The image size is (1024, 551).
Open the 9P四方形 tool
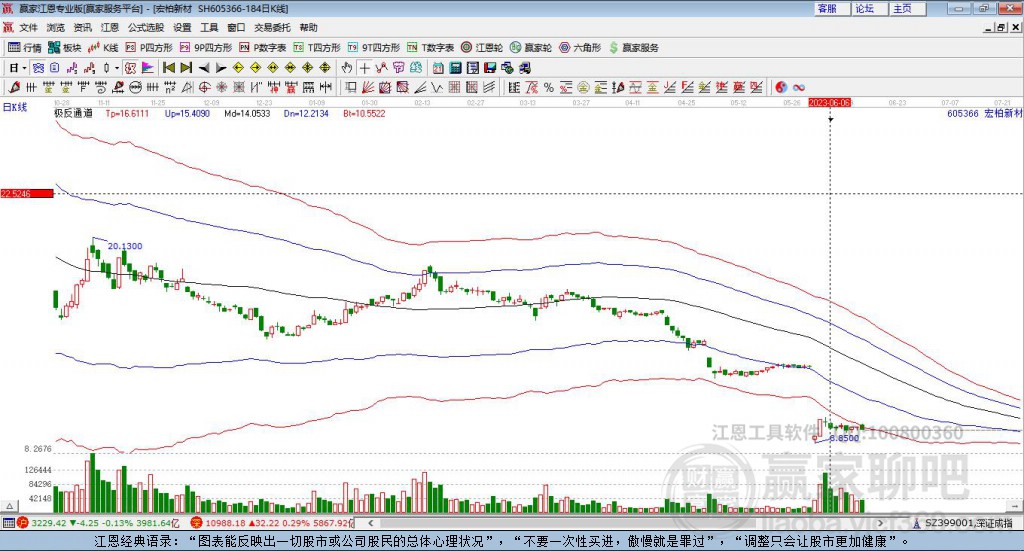click(206, 48)
